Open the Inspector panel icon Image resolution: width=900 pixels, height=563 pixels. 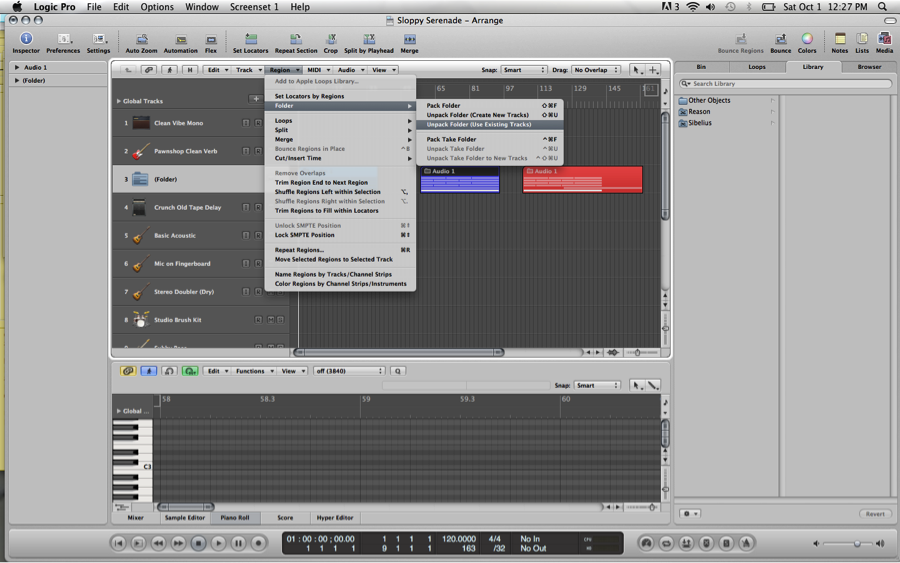(26, 40)
